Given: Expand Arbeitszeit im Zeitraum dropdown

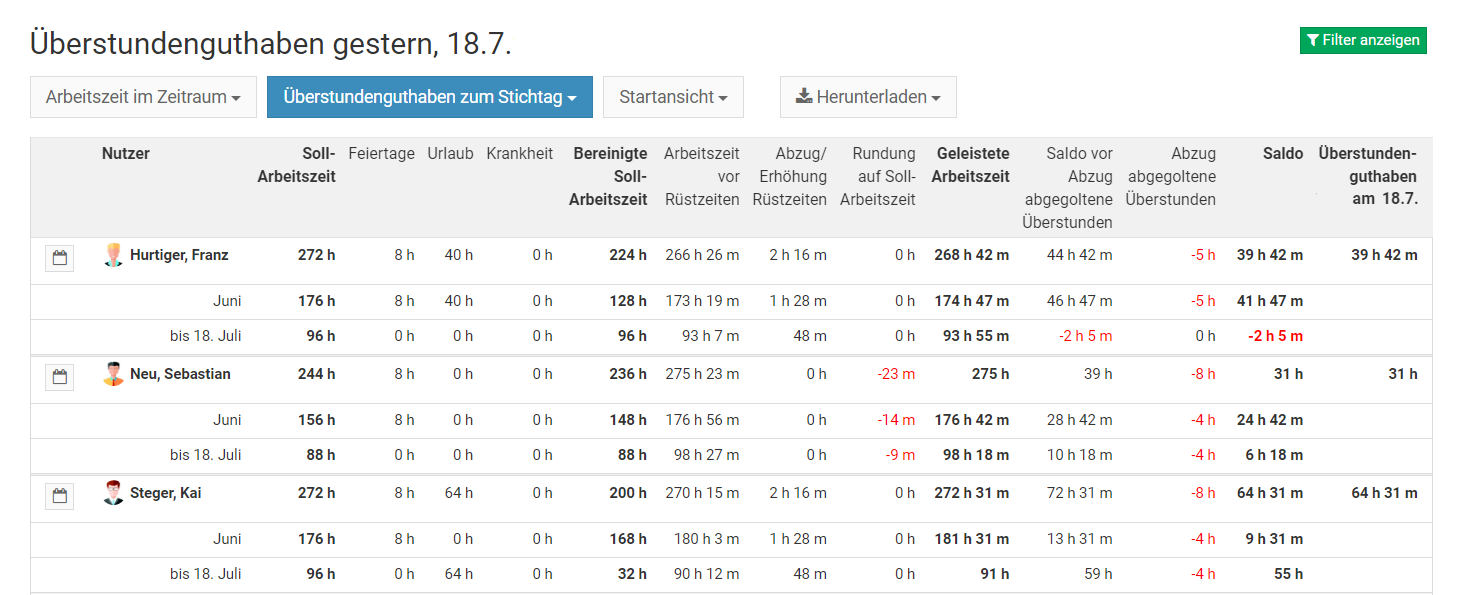Looking at the screenshot, I should [143, 97].
